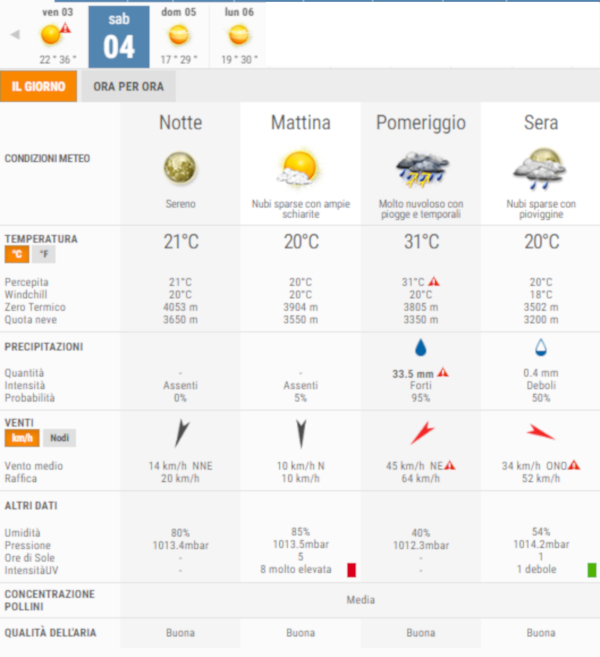600x657 pixels.
Task: Click the 64 km/h gust value
Action: point(421,479)
